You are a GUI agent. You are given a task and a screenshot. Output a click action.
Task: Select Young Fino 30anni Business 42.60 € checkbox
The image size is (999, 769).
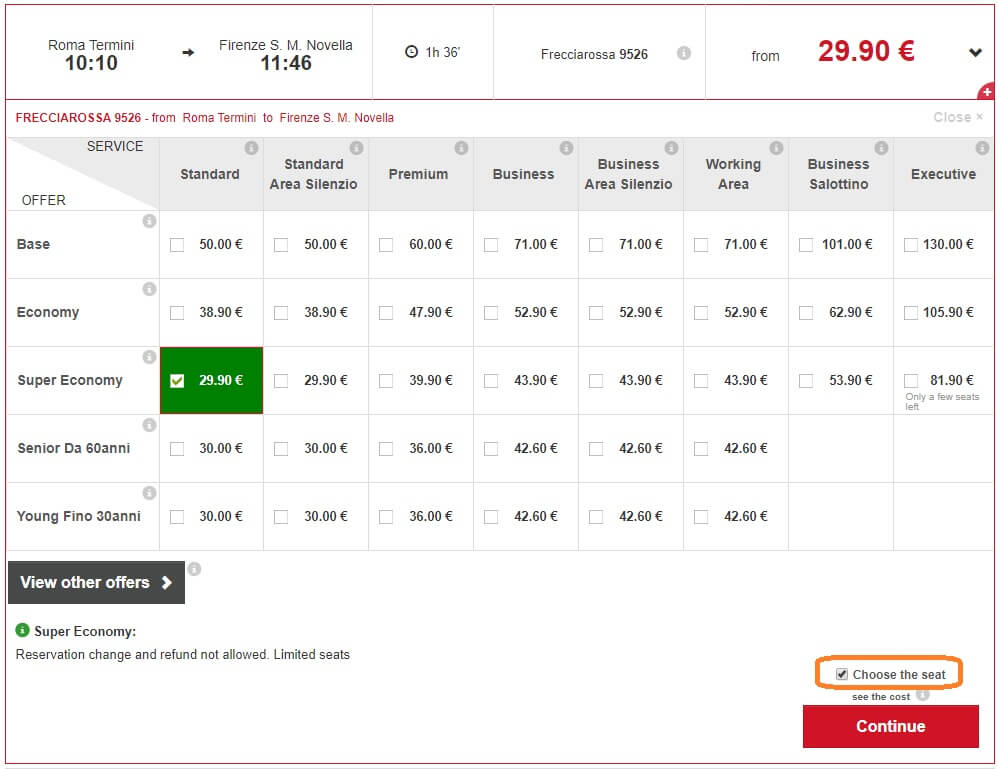click(491, 517)
